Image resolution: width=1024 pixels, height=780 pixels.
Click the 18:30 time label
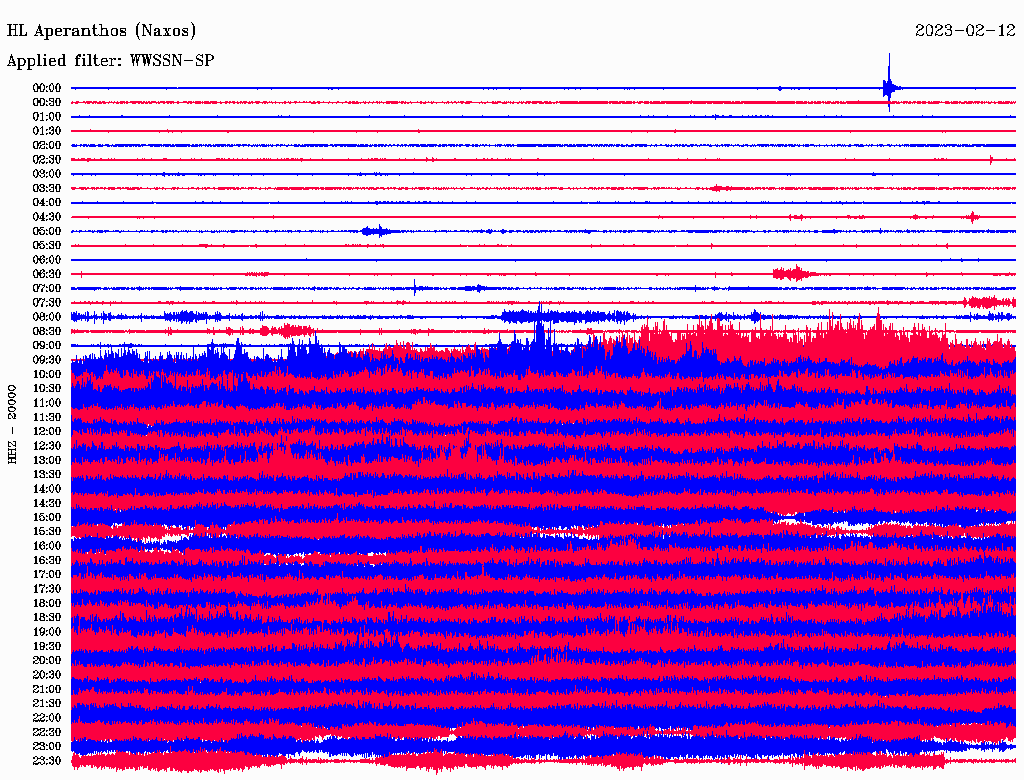[x=47, y=617]
